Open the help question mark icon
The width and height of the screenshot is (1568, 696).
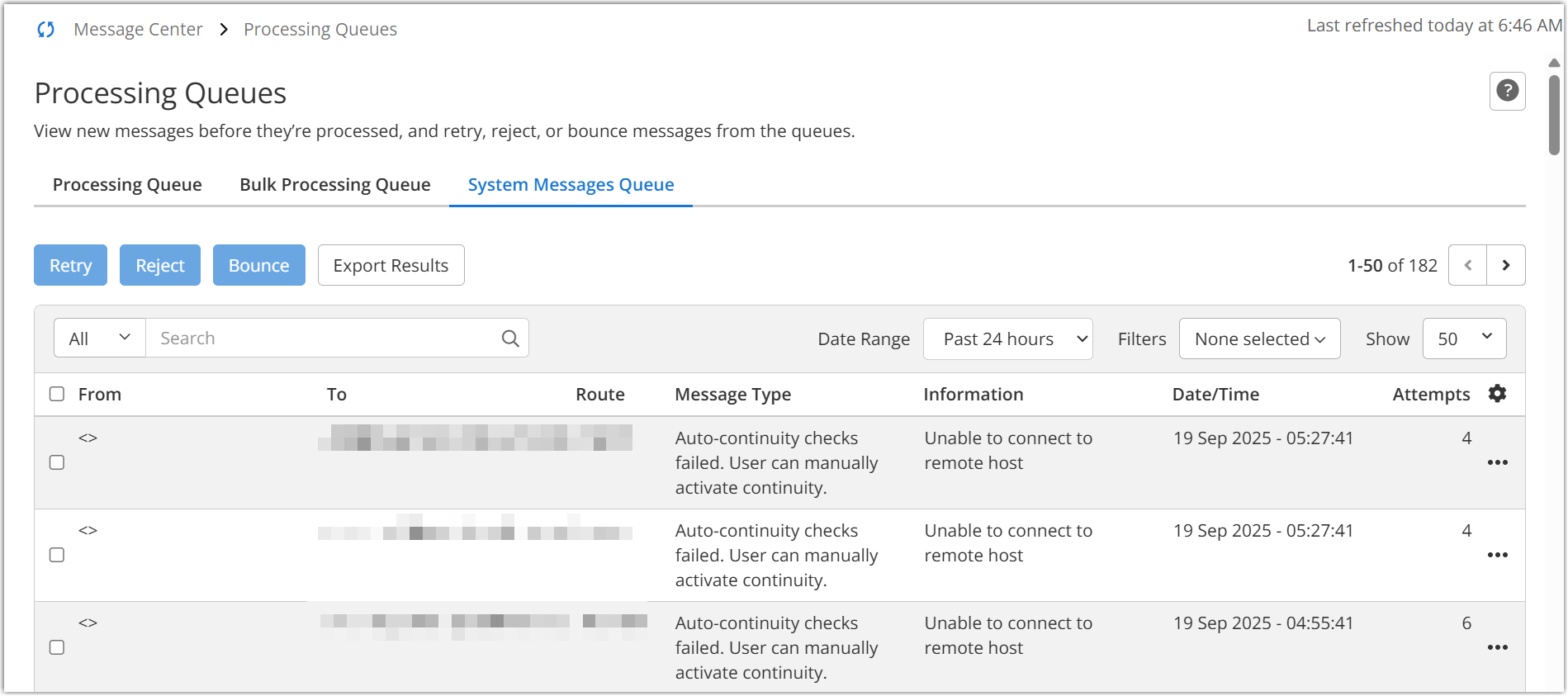point(1507,91)
